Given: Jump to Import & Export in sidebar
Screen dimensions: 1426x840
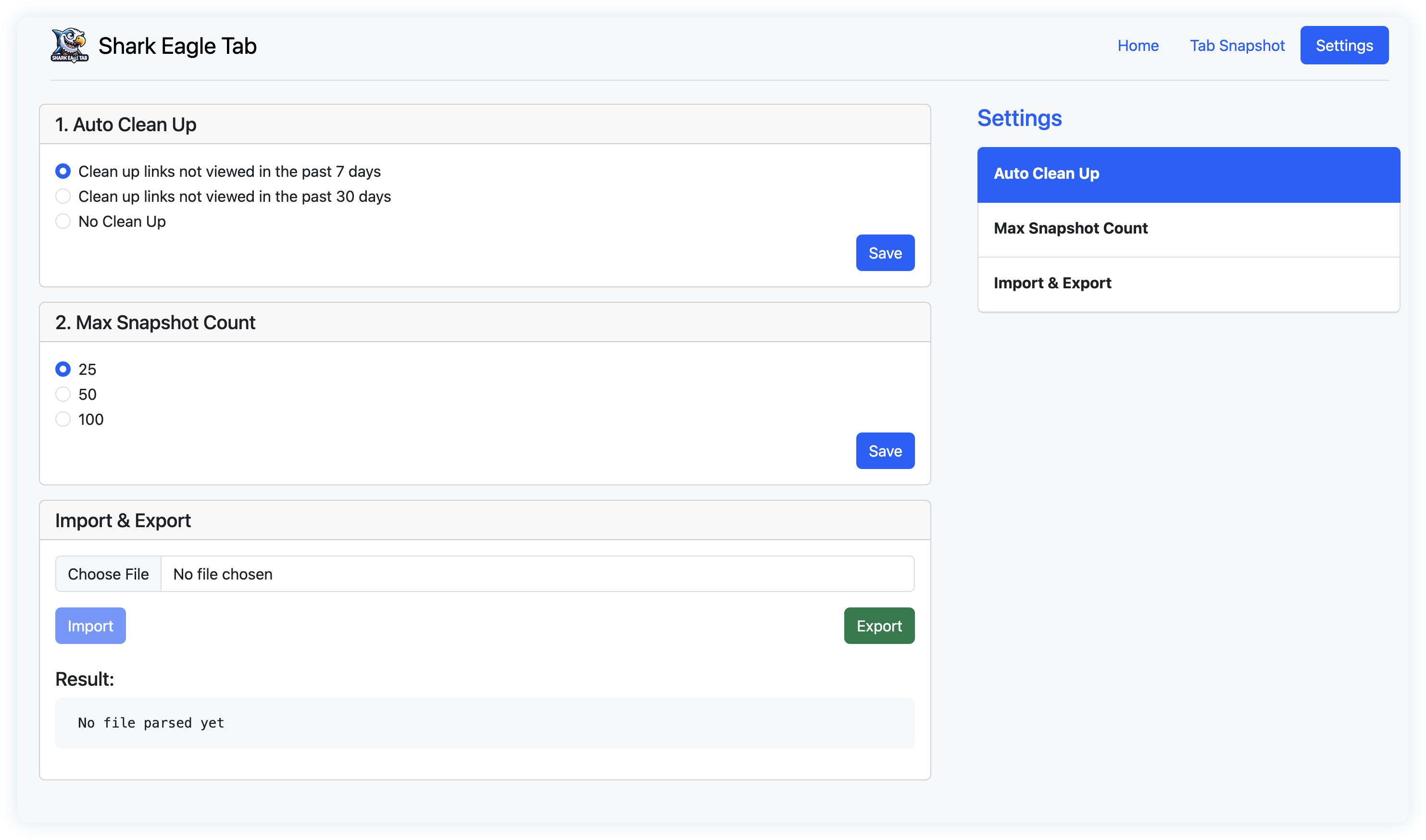Looking at the screenshot, I should [x=1188, y=283].
